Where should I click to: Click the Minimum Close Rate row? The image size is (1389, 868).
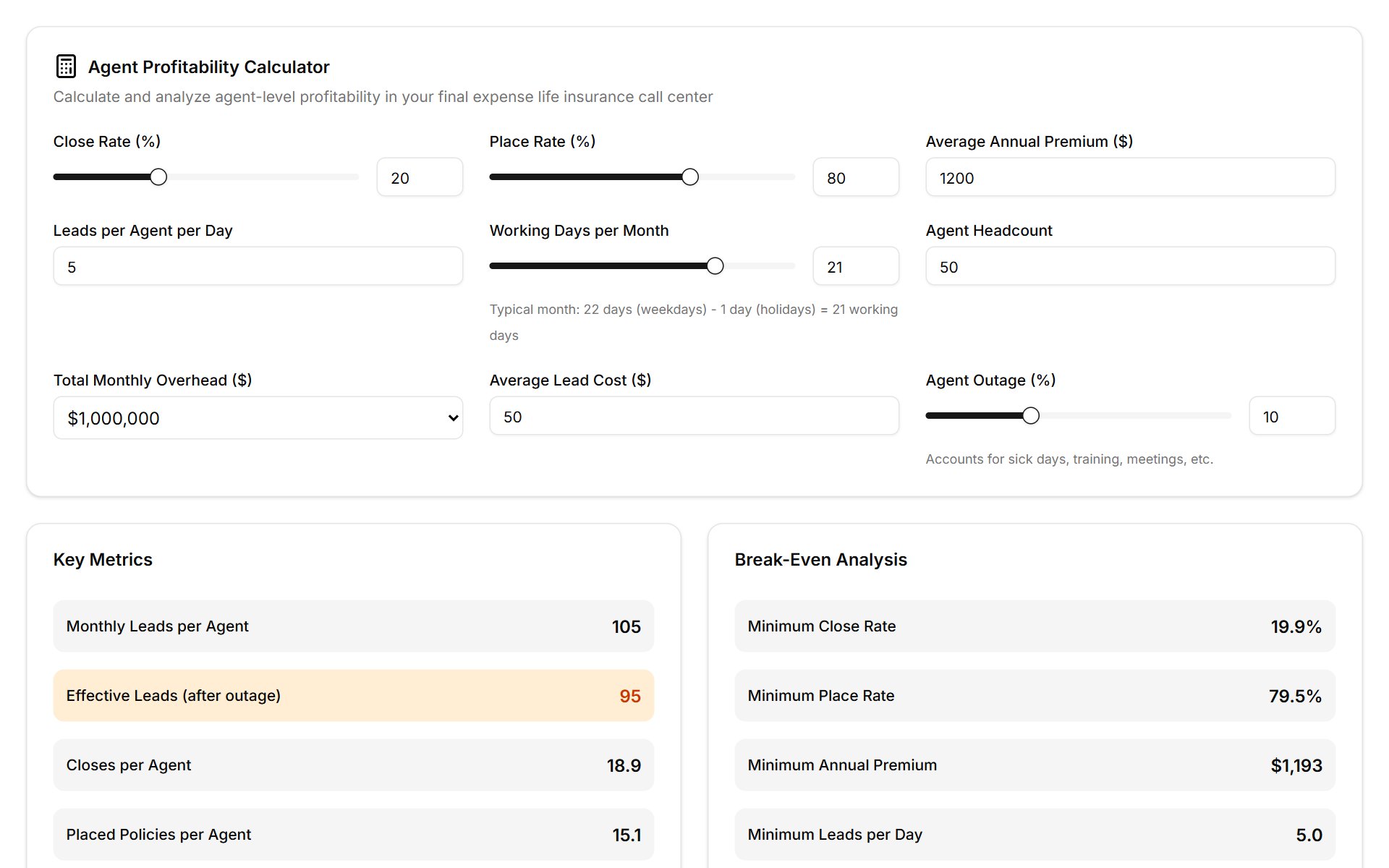1035,626
